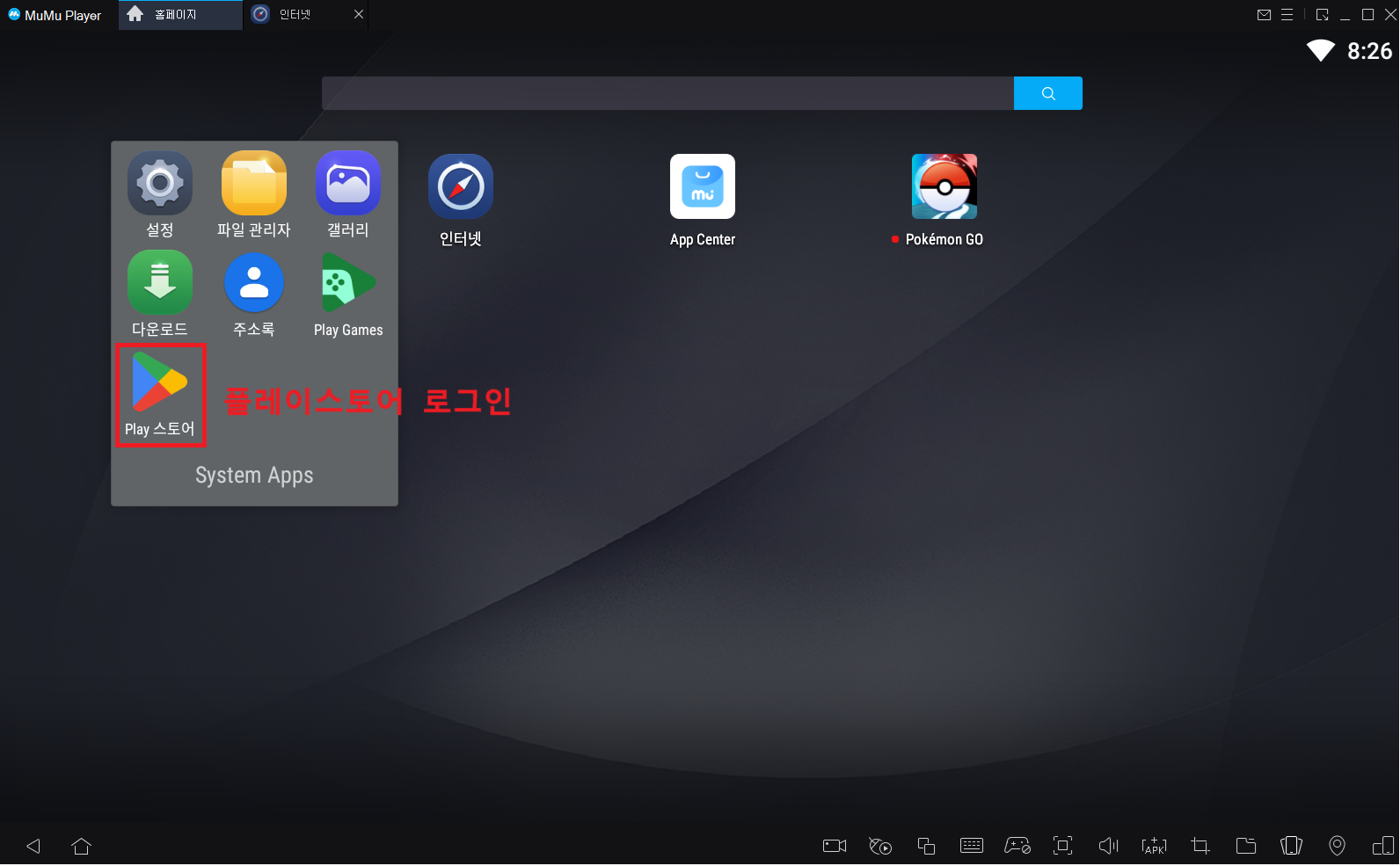Open the 설정 settings app
This screenshot has height=866, width=1400.
[160, 184]
